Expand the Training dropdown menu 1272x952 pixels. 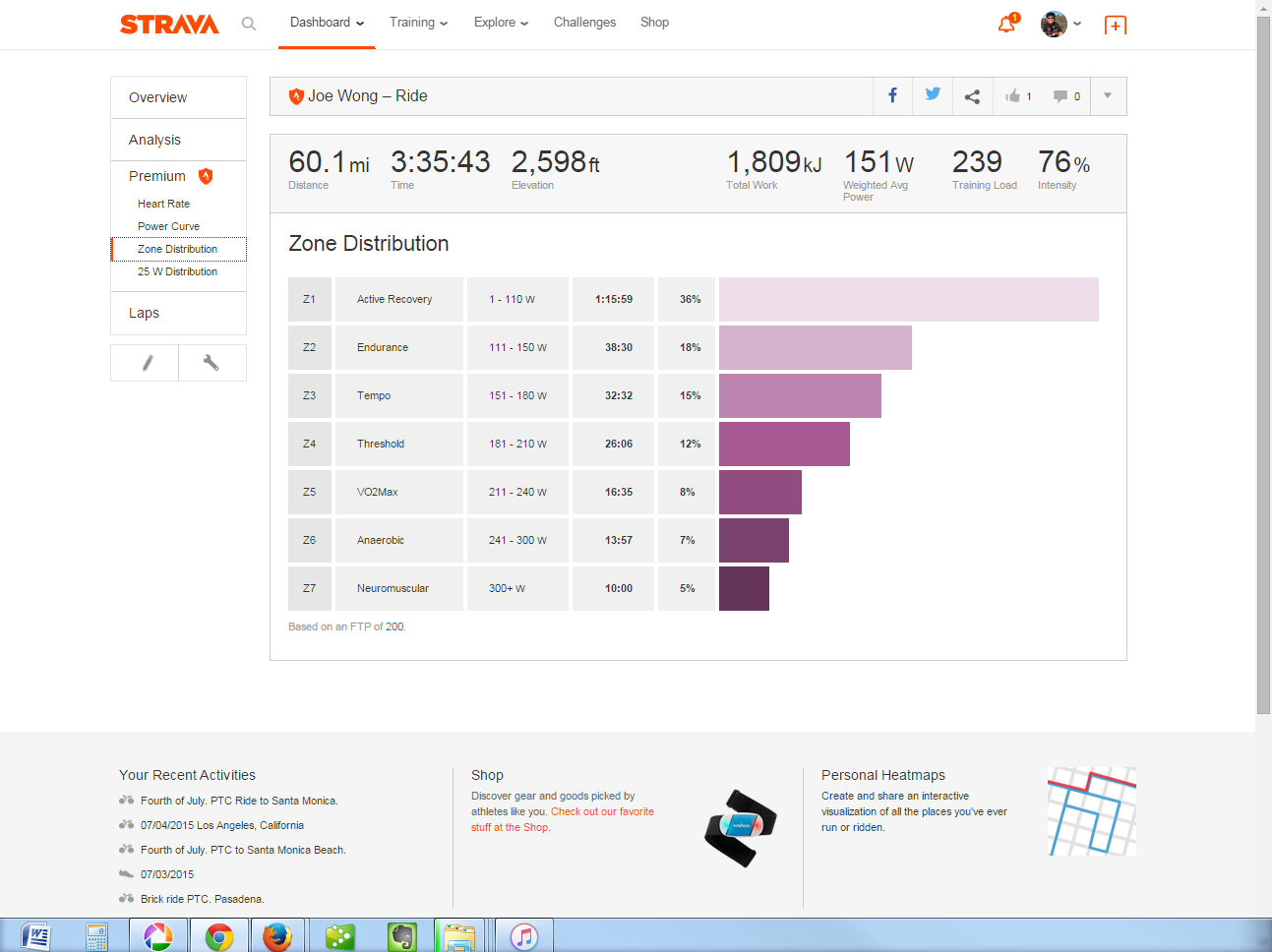[418, 23]
